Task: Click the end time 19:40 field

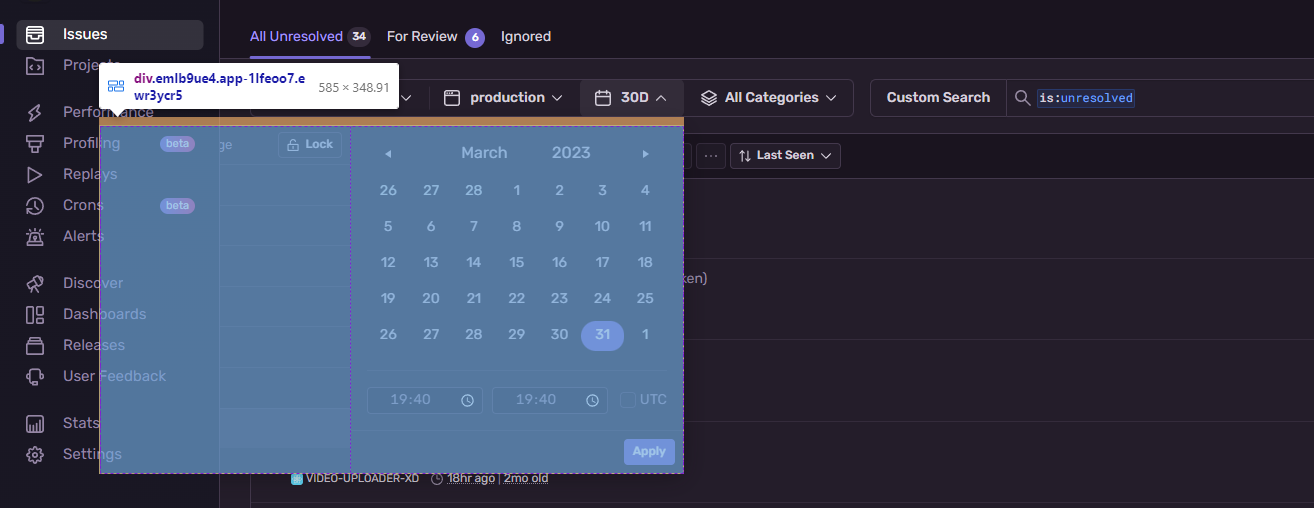Action: click(x=550, y=400)
